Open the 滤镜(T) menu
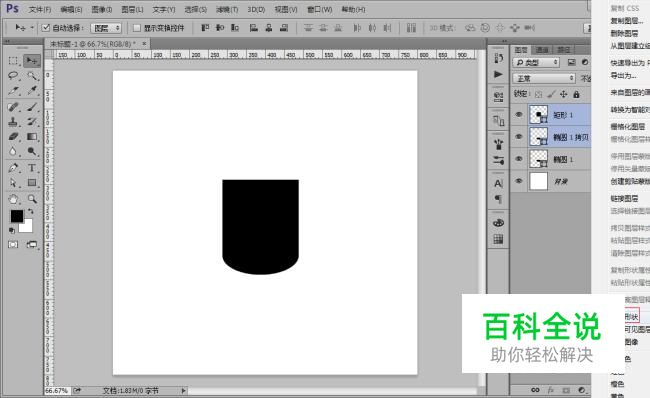650x398 pixels. coord(227,9)
